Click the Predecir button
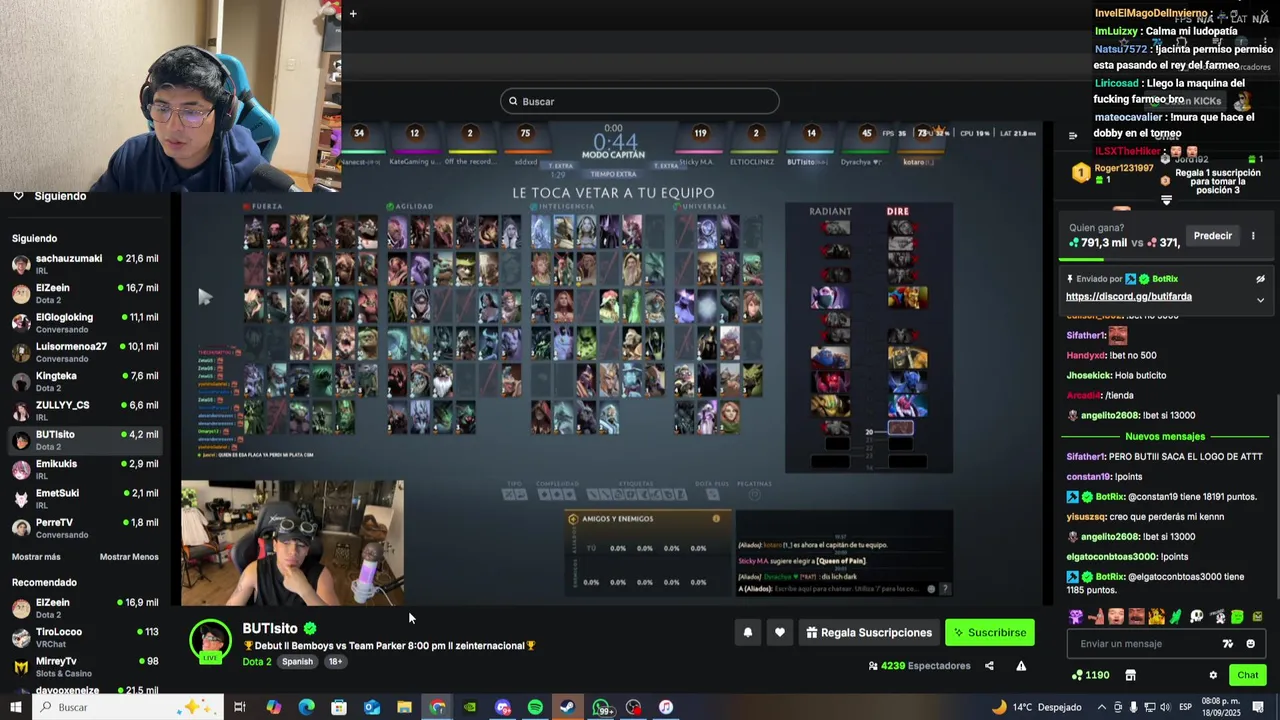 (x=1212, y=236)
